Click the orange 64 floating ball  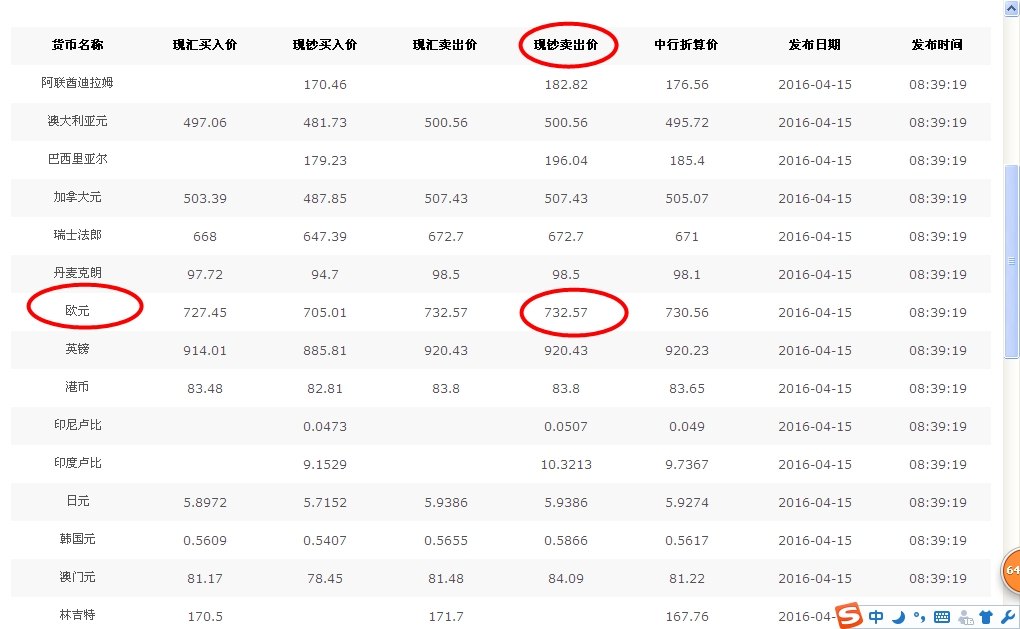[x=1011, y=570]
